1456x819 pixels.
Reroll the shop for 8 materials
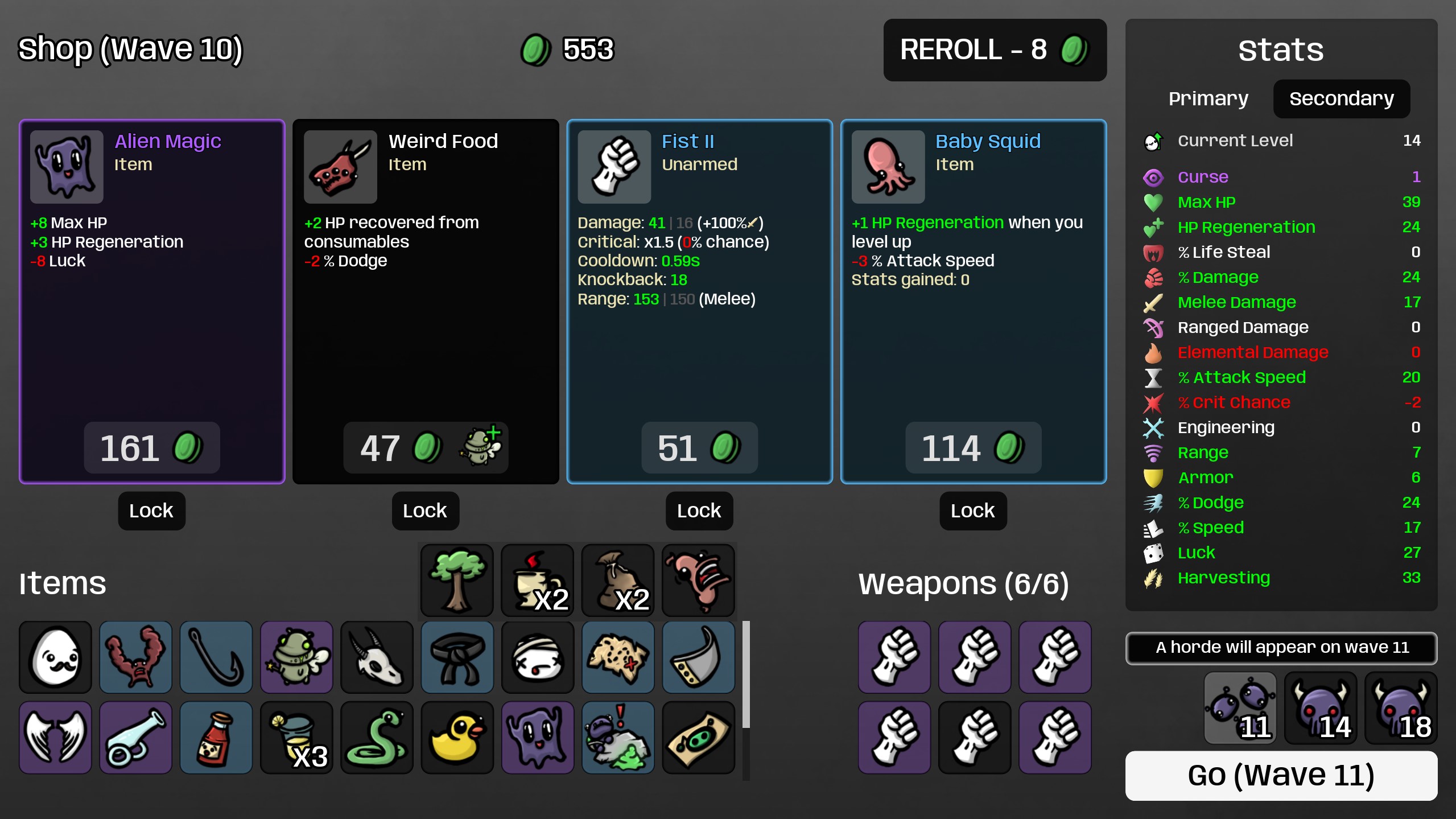pos(995,50)
